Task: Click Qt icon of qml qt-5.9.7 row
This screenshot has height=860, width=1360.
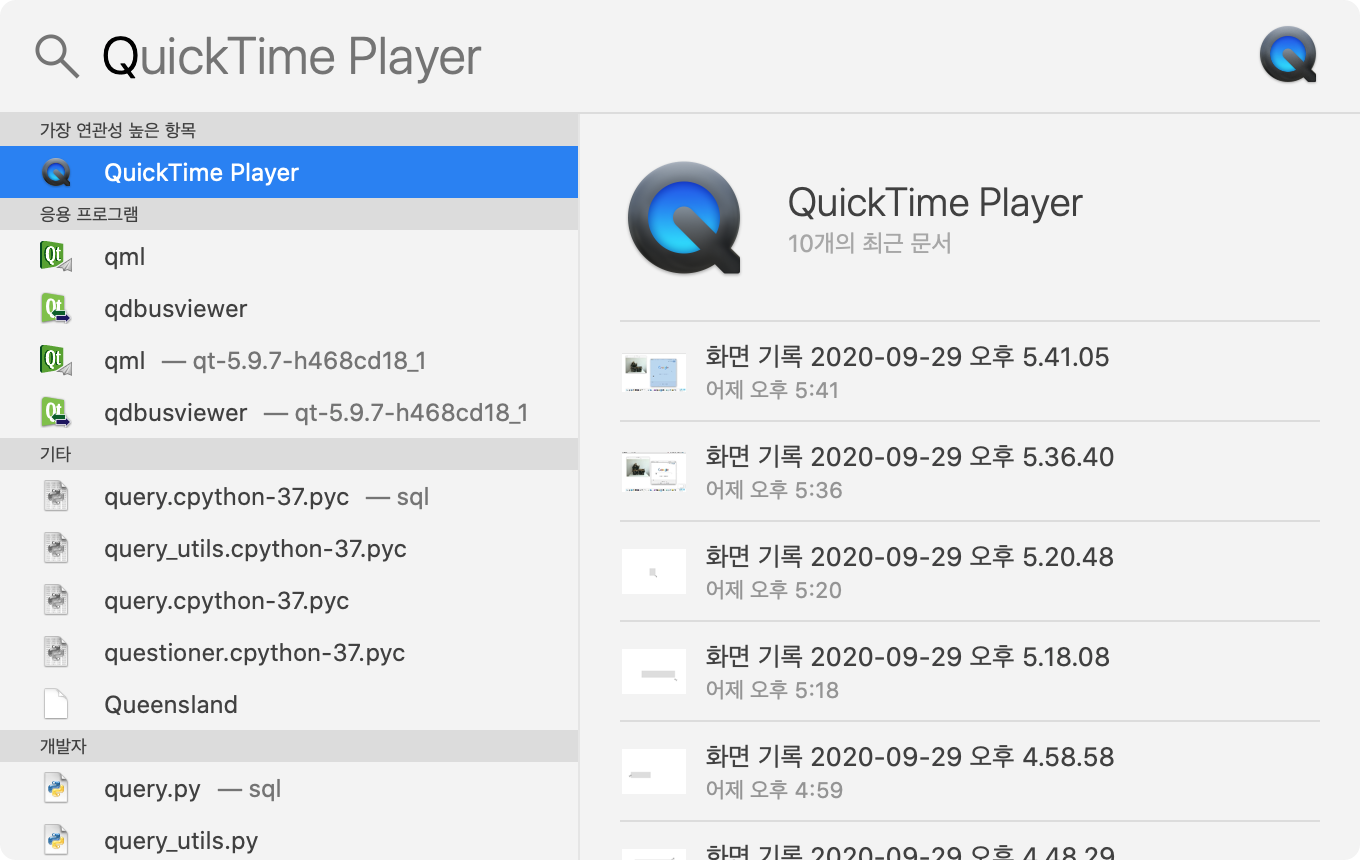Action: 56,360
